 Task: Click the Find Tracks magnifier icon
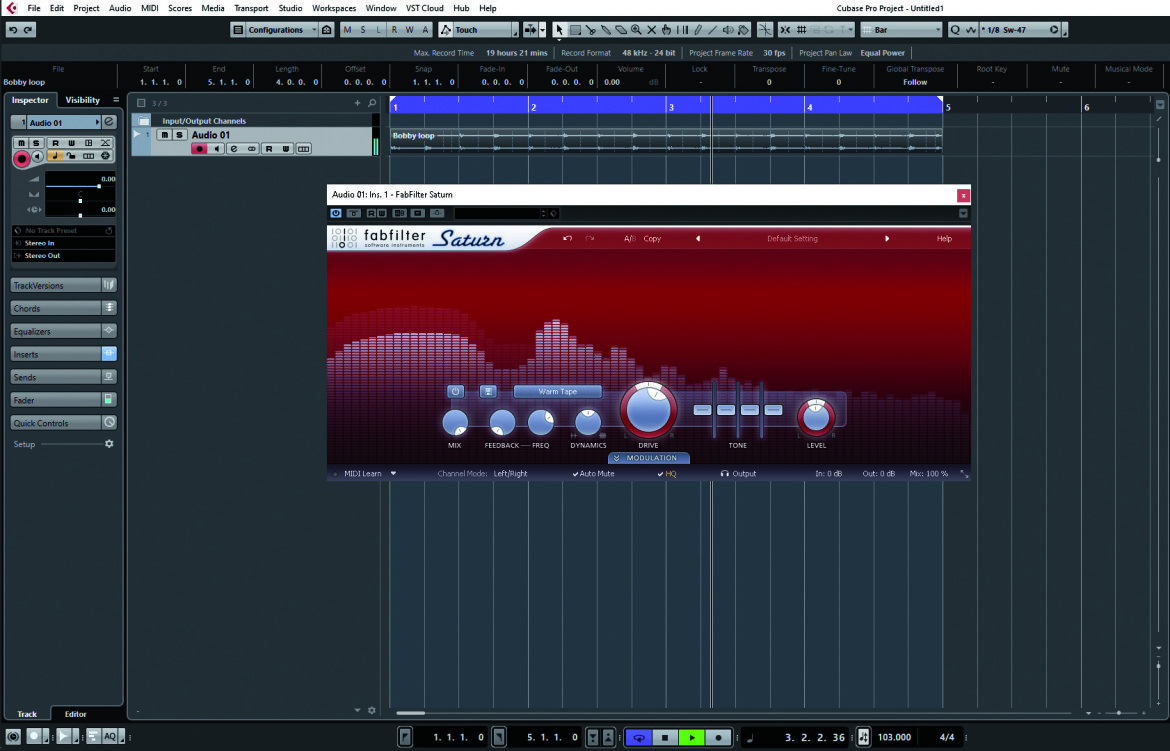372,103
